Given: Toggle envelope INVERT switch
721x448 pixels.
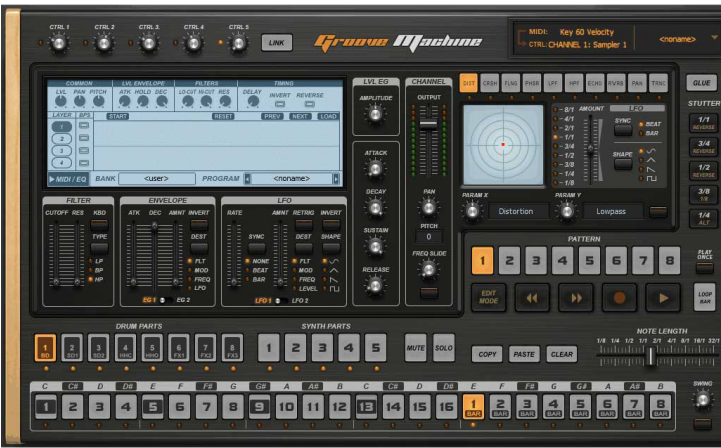Looking at the screenshot, I should pos(199,225).
